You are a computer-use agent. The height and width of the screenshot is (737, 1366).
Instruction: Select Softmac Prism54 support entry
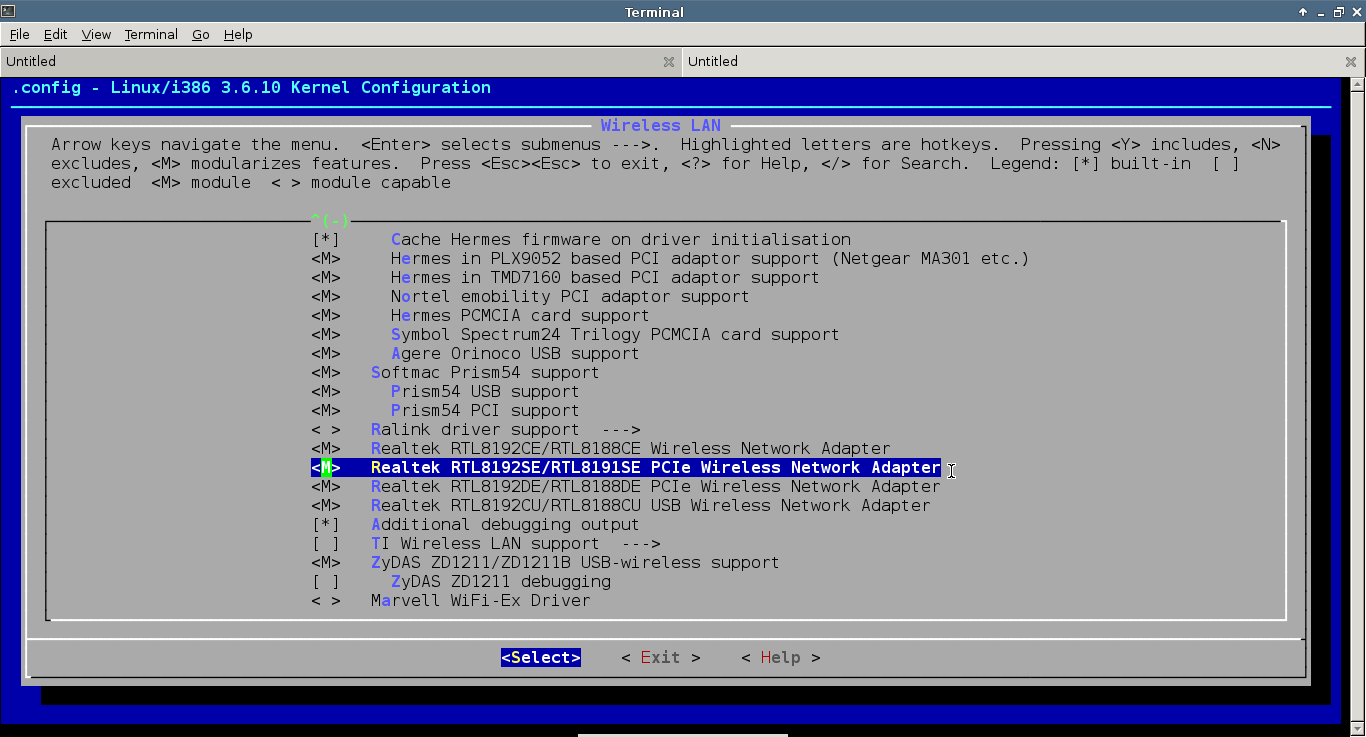pyautogui.click(x=485, y=372)
